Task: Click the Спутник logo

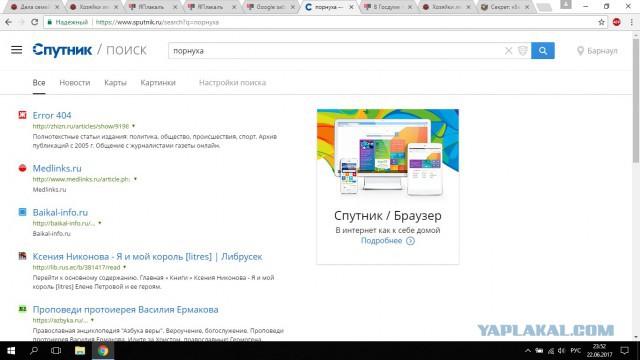Action: 62,50
